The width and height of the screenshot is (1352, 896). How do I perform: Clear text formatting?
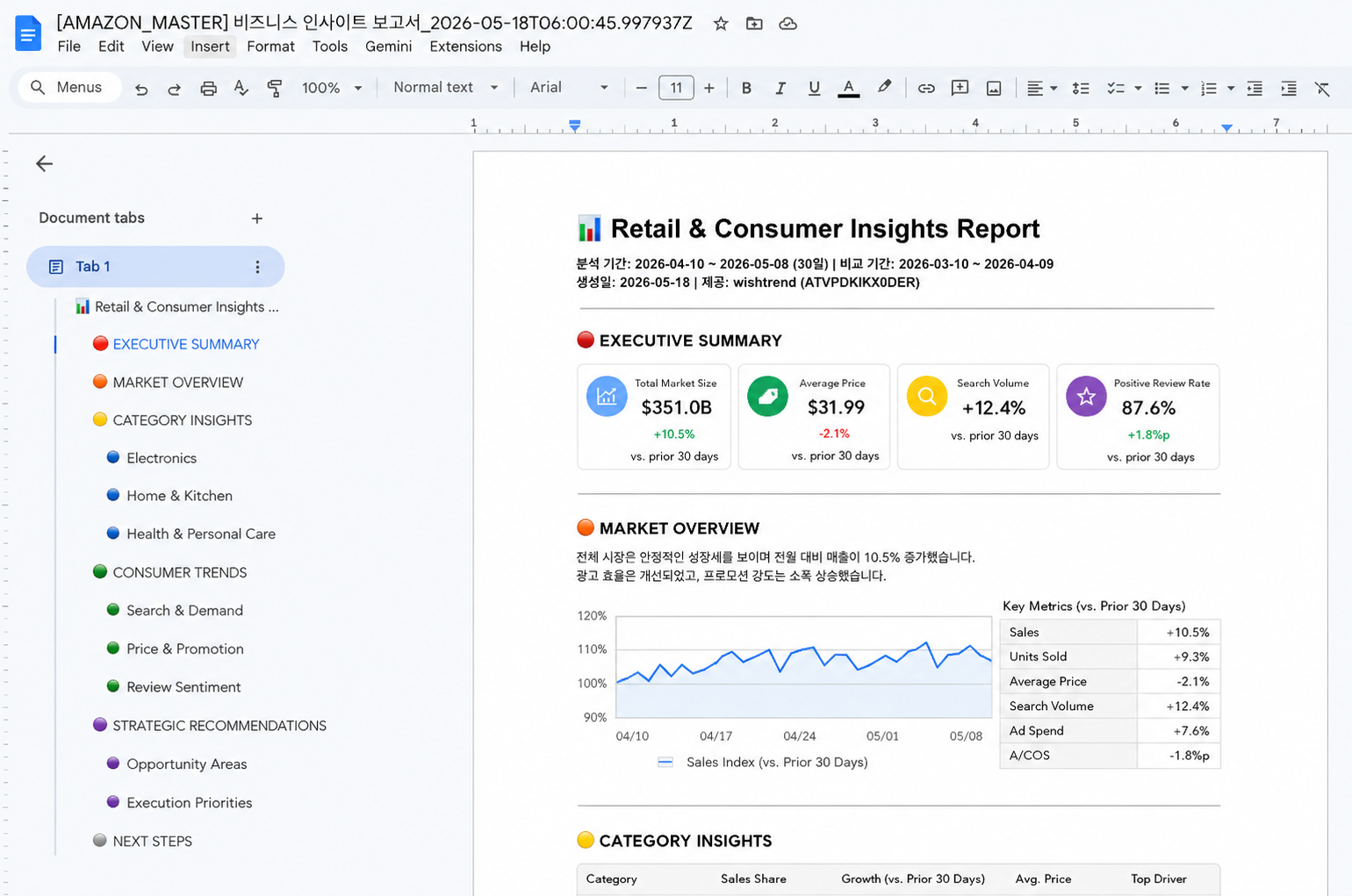(x=1322, y=88)
